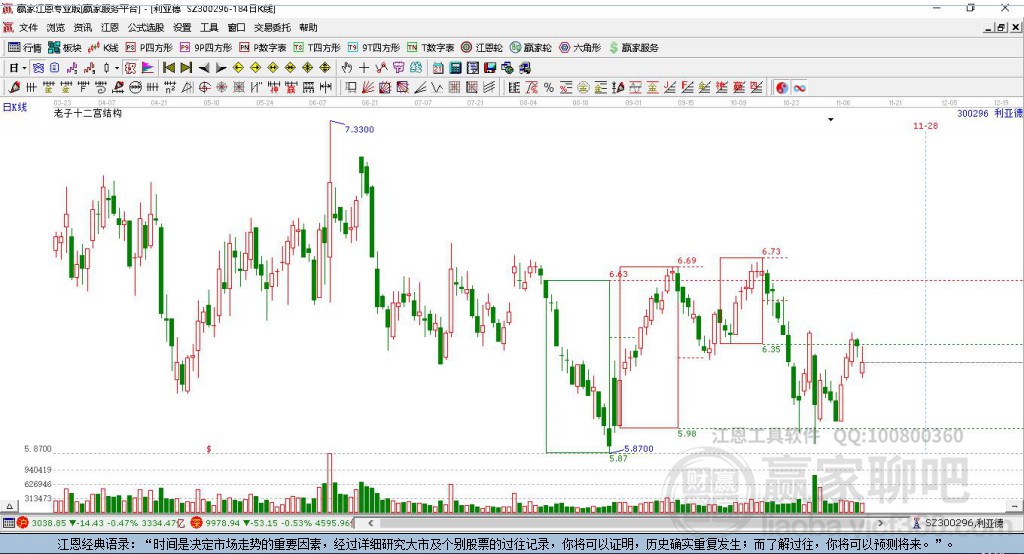
Task: Open the 文件 menu
Action: tap(28, 27)
